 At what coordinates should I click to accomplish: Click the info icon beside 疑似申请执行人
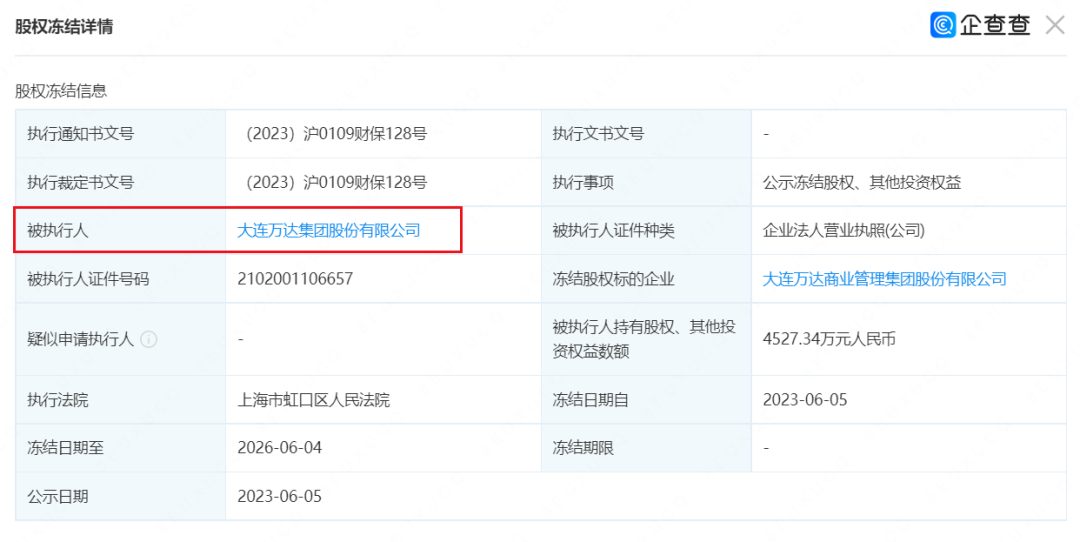[148, 339]
